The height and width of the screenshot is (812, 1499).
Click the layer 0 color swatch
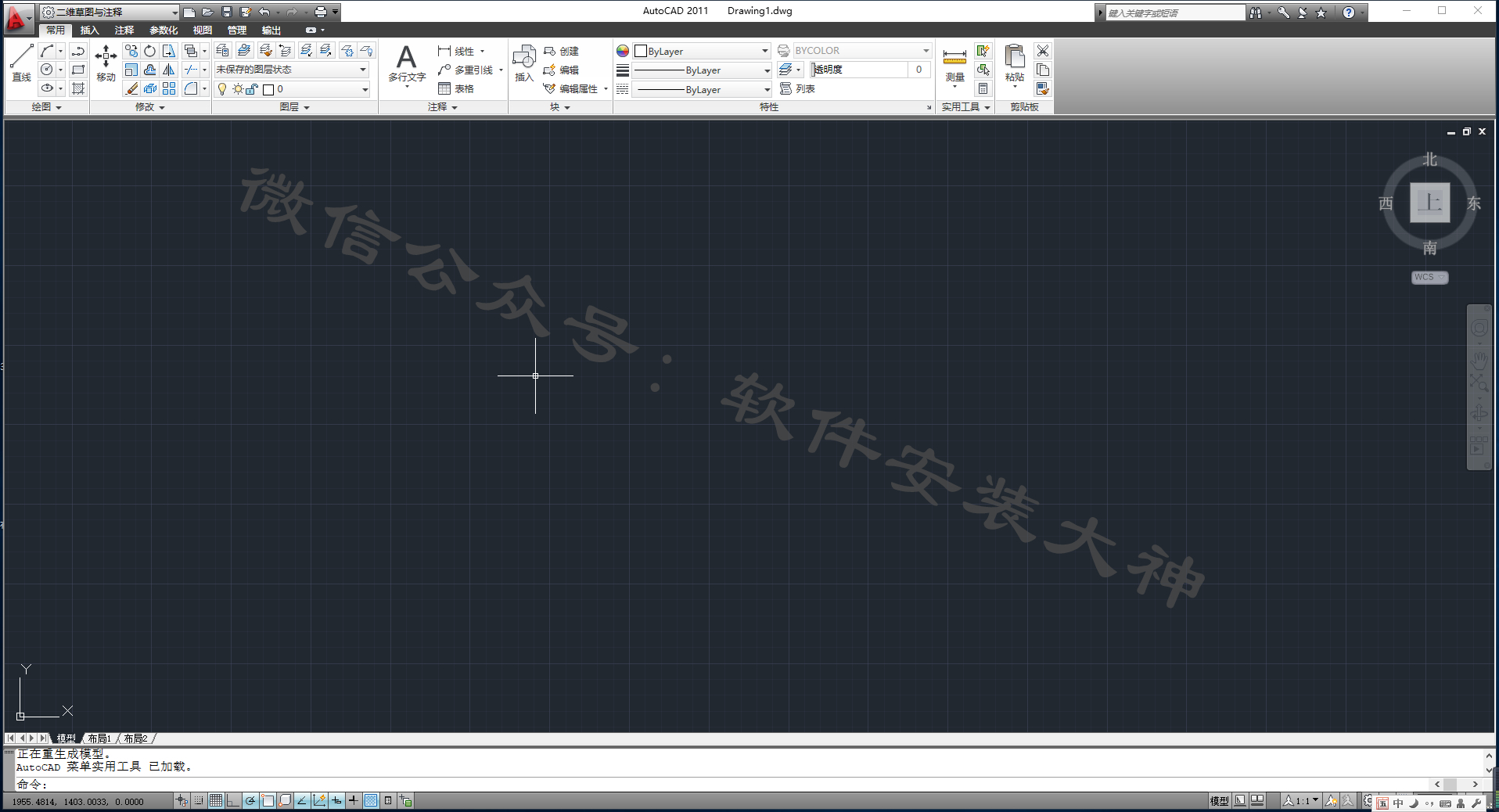tap(268, 89)
